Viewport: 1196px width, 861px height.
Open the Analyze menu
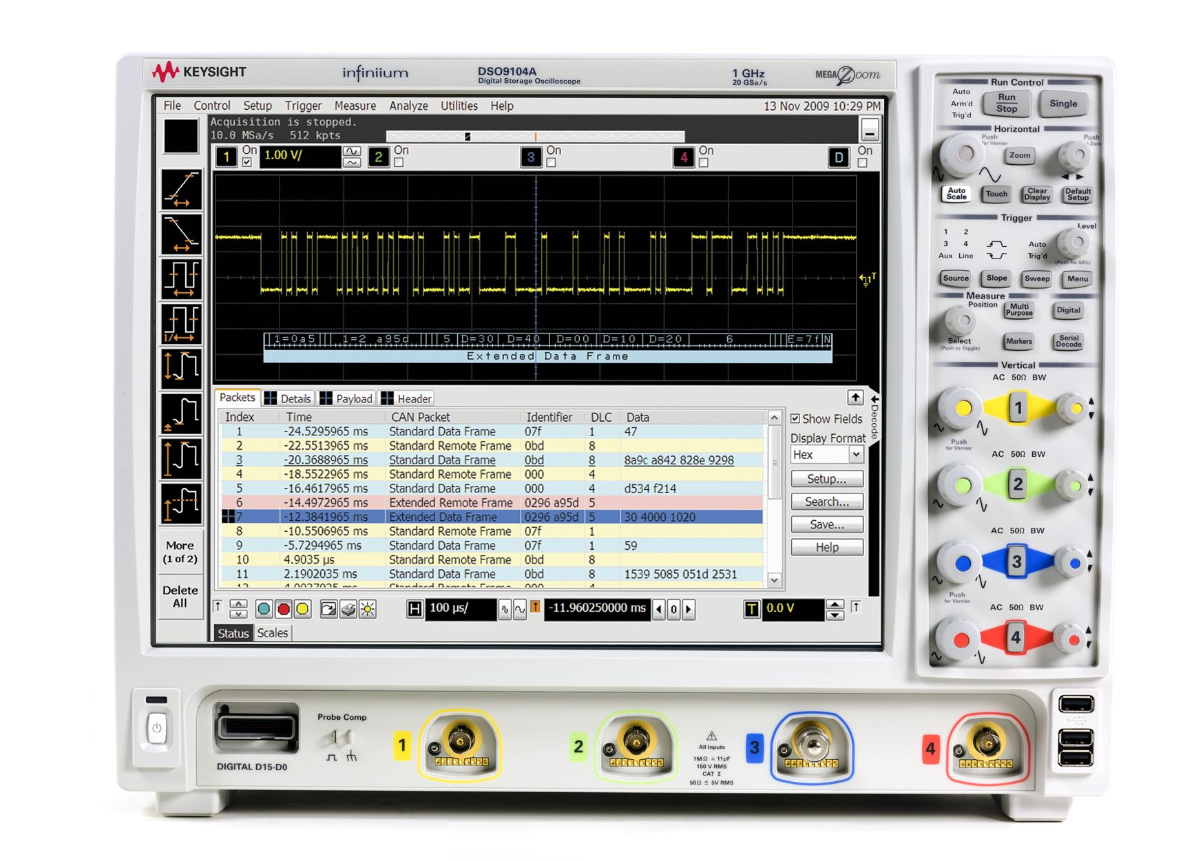coord(409,106)
